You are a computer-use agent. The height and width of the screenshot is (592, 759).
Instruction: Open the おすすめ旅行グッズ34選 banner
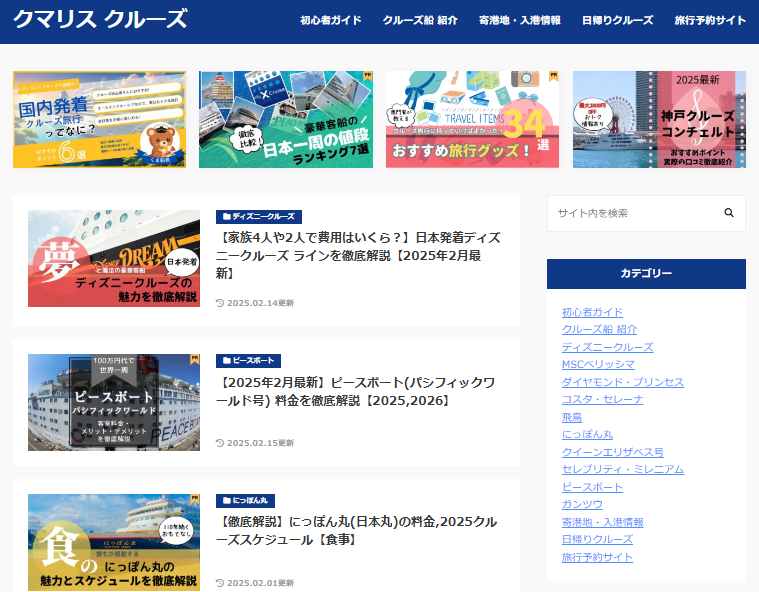(472, 120)
